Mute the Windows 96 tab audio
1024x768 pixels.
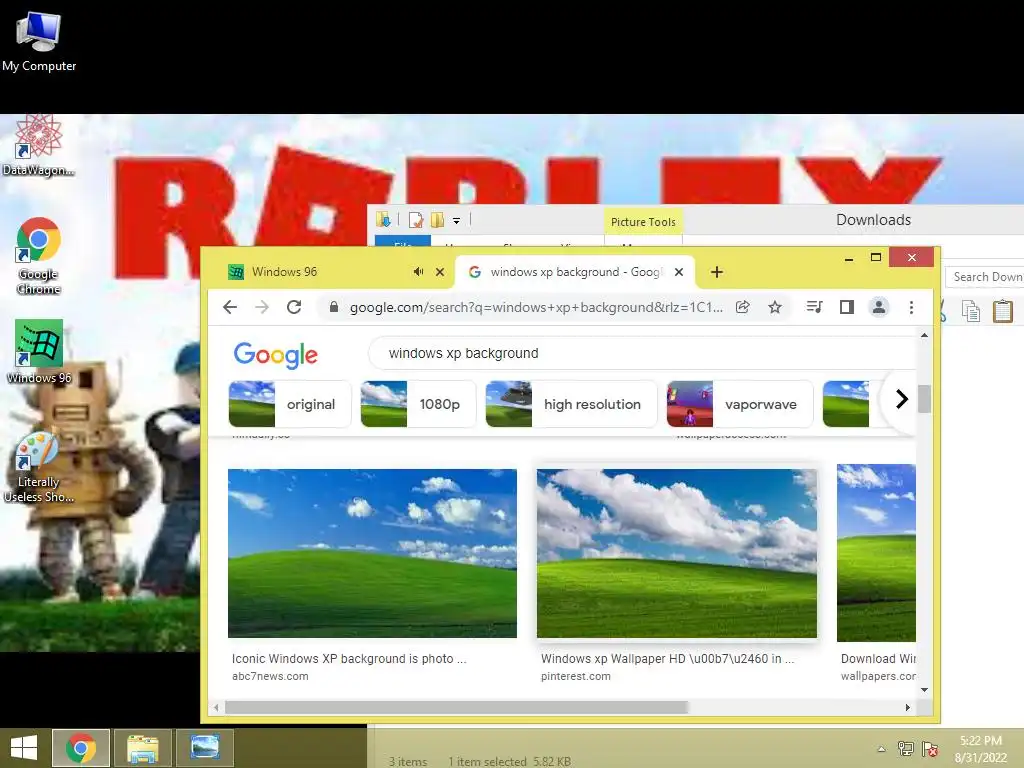point(419,272)
